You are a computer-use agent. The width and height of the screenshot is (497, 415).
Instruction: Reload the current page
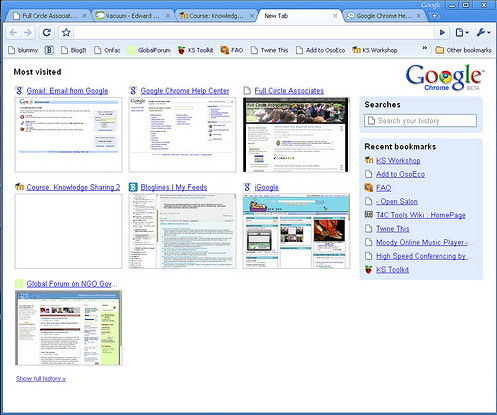(47, 32)
